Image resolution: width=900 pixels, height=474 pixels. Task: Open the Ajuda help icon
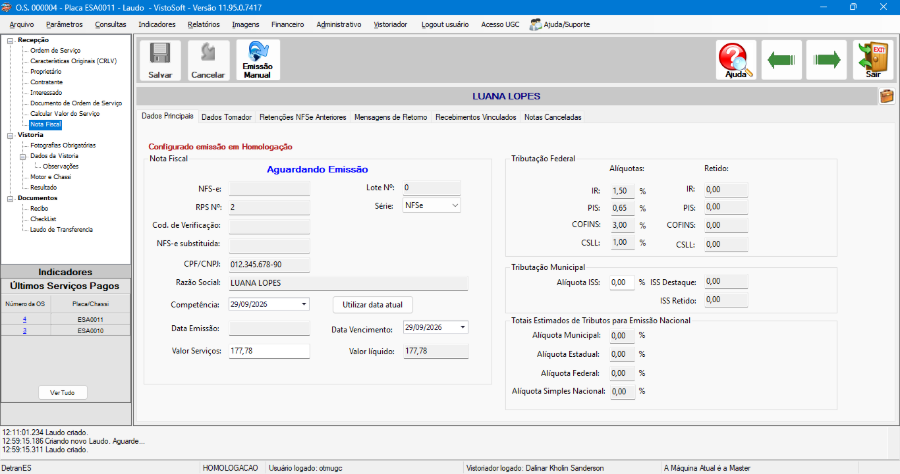tap(736, 60)
